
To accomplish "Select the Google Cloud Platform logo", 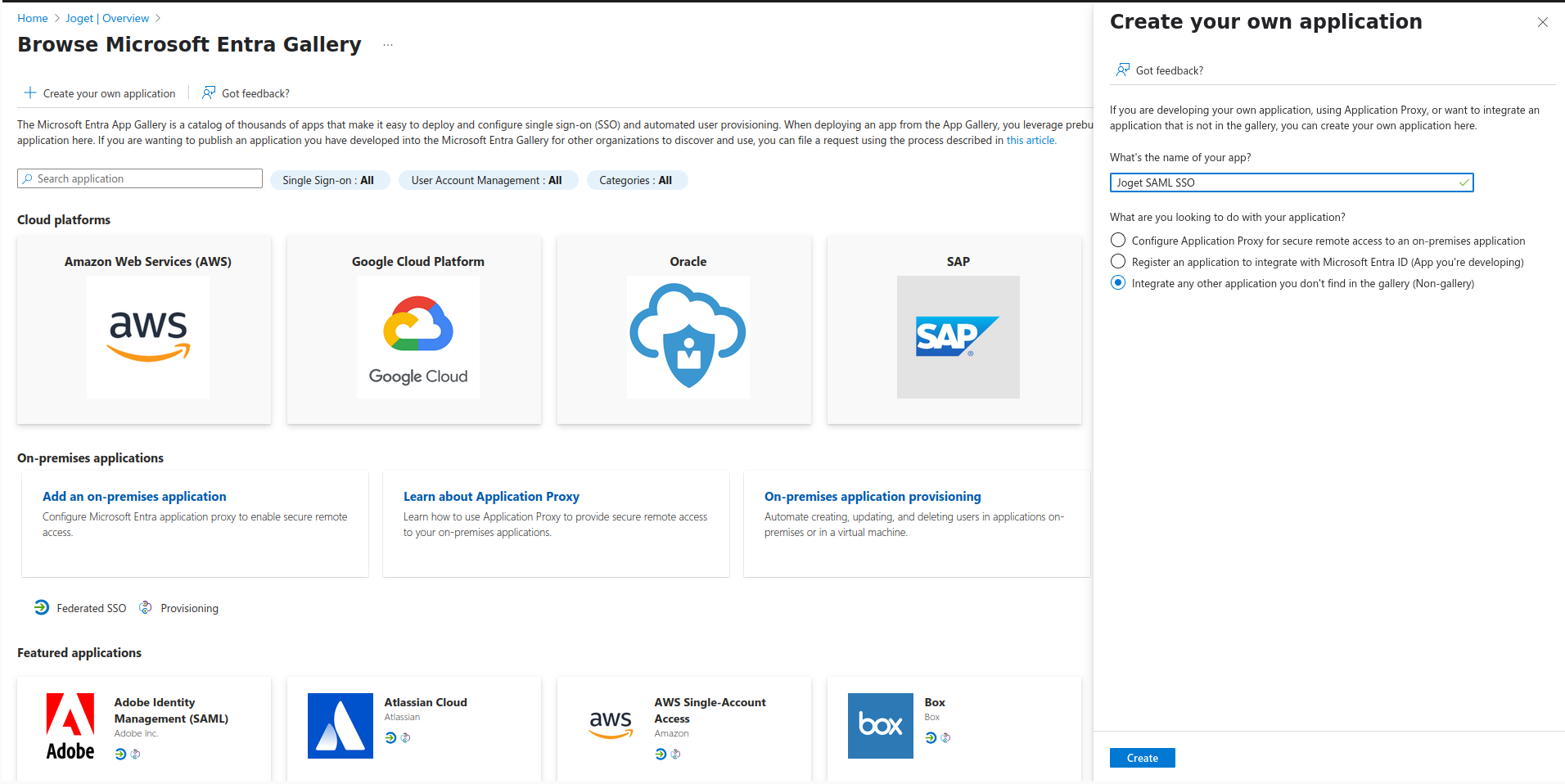I will (x=418, y=337).
